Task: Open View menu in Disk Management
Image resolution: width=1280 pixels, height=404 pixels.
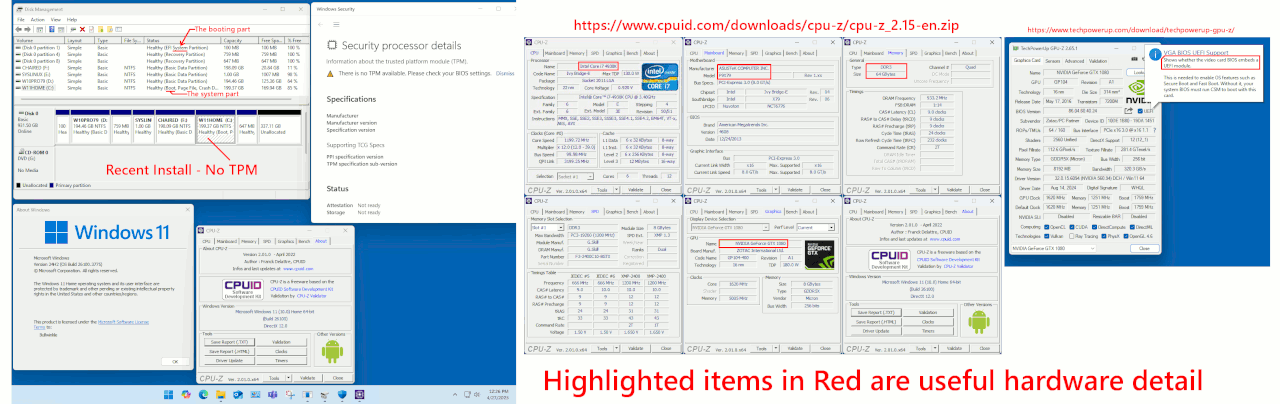Action: (x=56, y=19)
